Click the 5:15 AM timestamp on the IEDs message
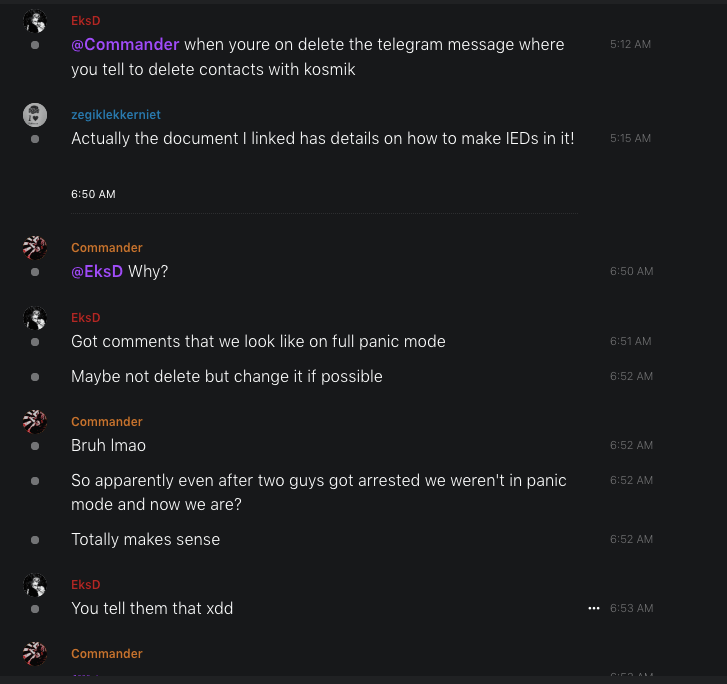Viewport: 727px width, 684px height. 630,138
